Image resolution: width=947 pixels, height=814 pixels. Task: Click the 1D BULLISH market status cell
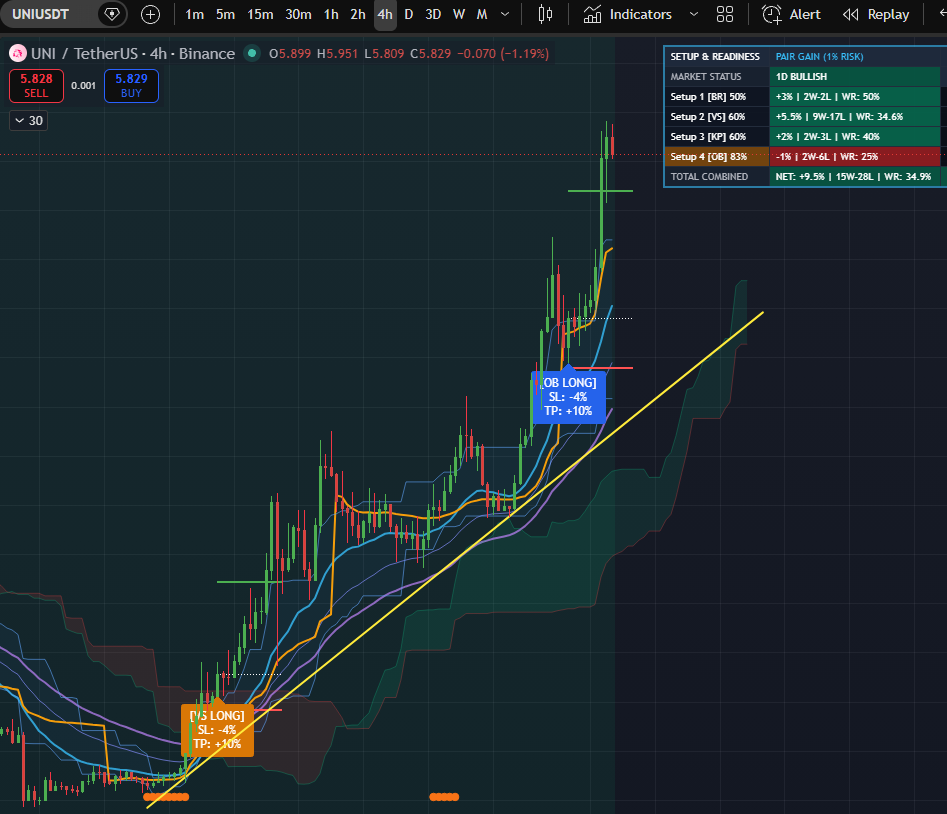click(854, 77)
